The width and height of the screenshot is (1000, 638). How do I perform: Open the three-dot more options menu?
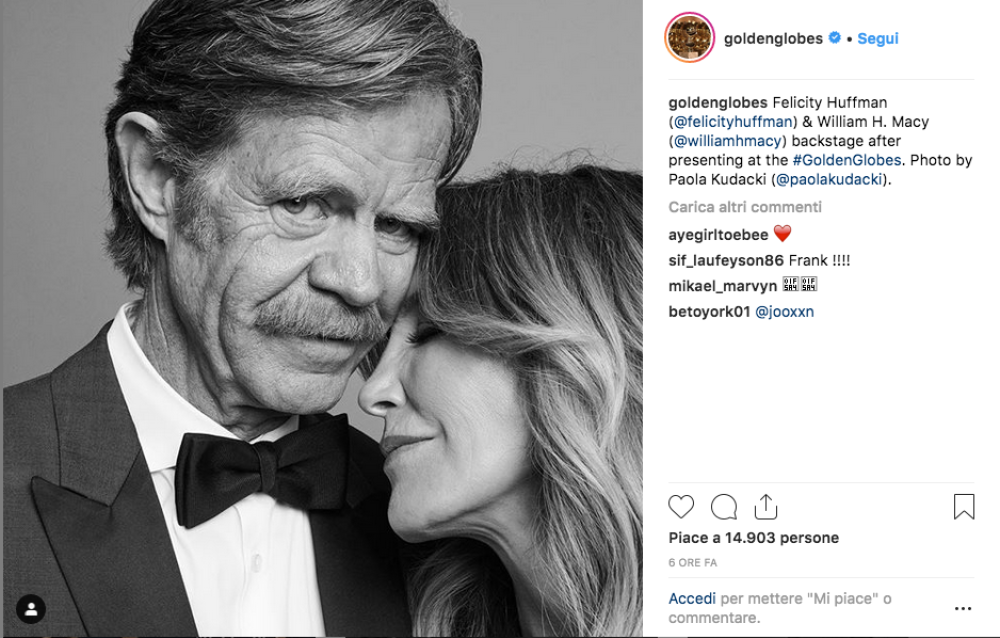tap(963, 608)
